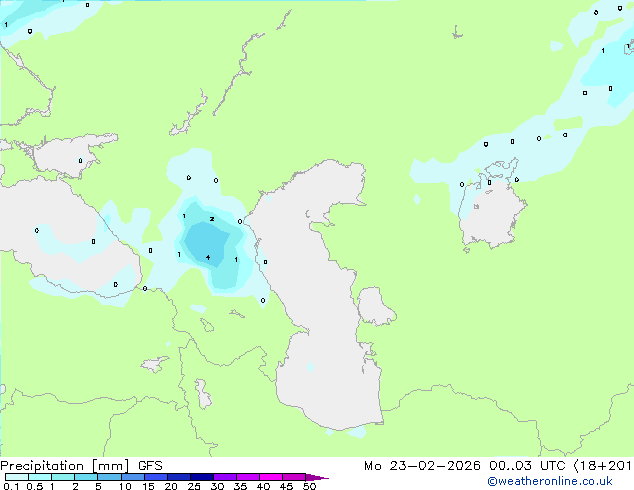The width and height of the screenshot is (634, 490).
Task: Click the 'GFS' model label
Action: pos(150,466)
